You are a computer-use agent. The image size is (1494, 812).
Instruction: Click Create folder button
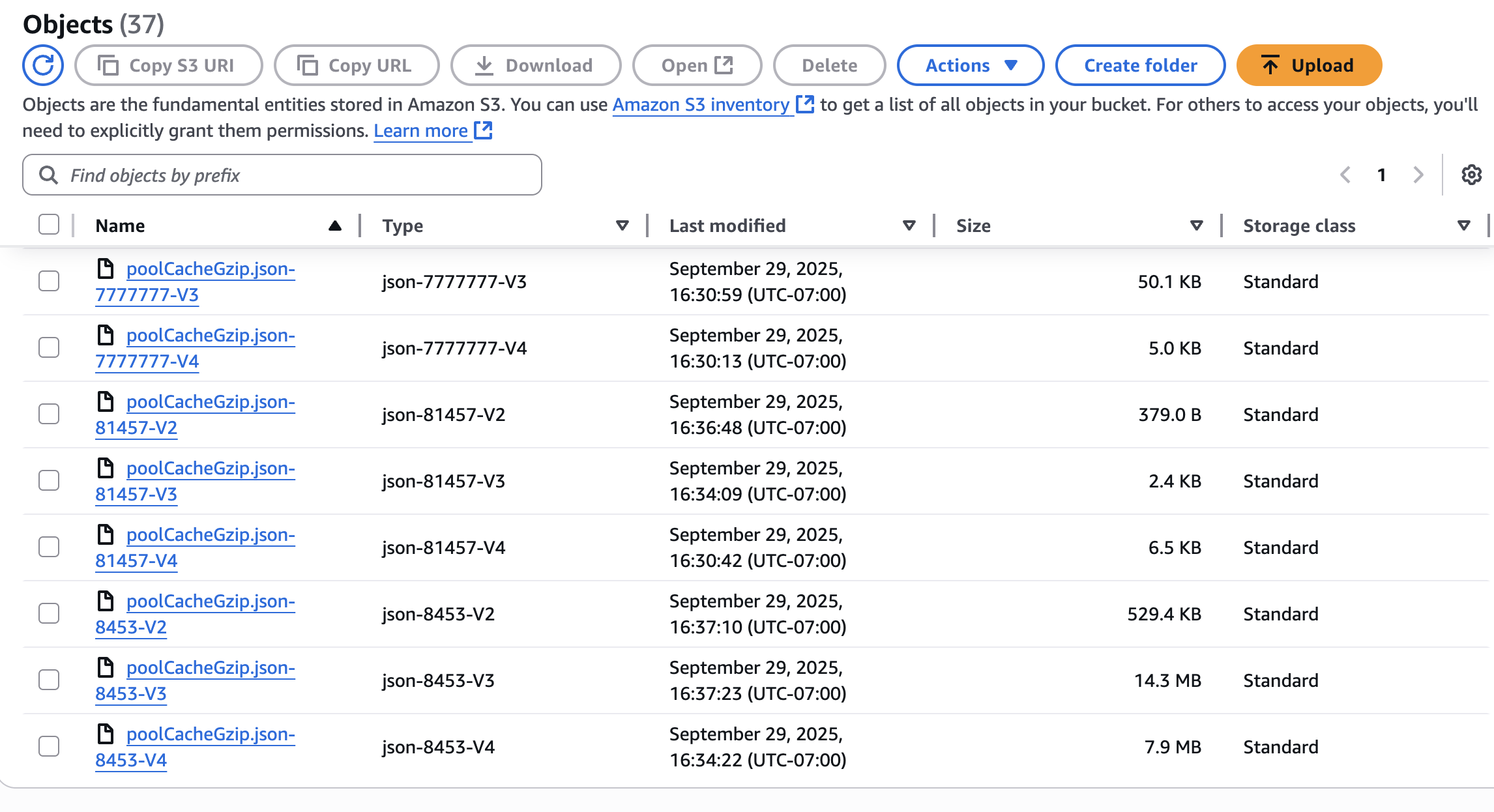(x=1140, y=65)
